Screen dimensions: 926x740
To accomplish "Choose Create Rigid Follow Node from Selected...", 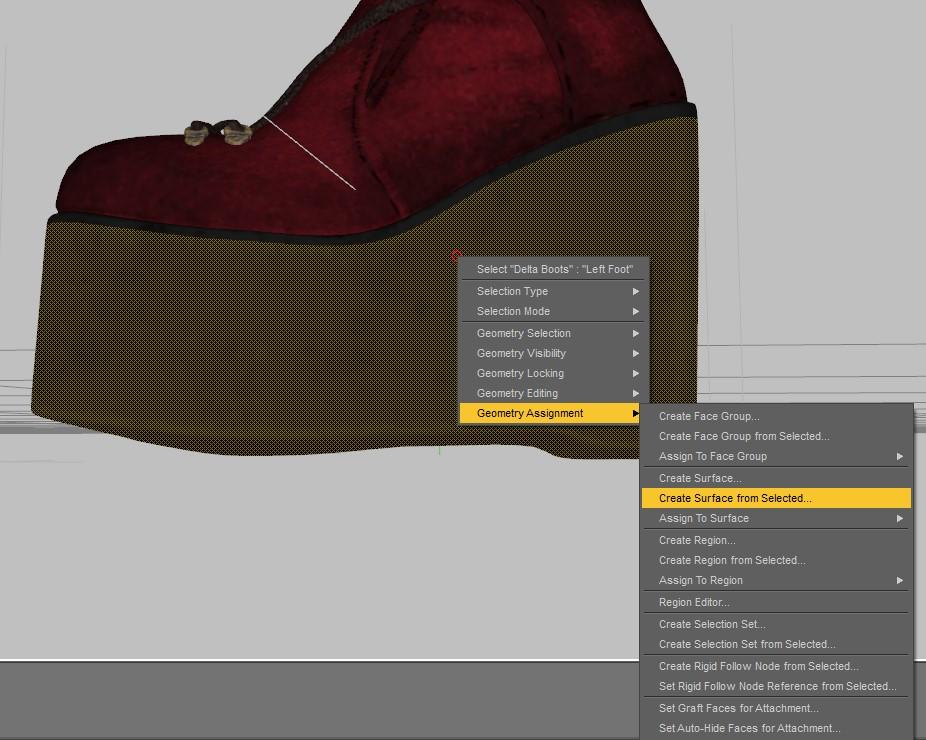I will coord(758,666).
